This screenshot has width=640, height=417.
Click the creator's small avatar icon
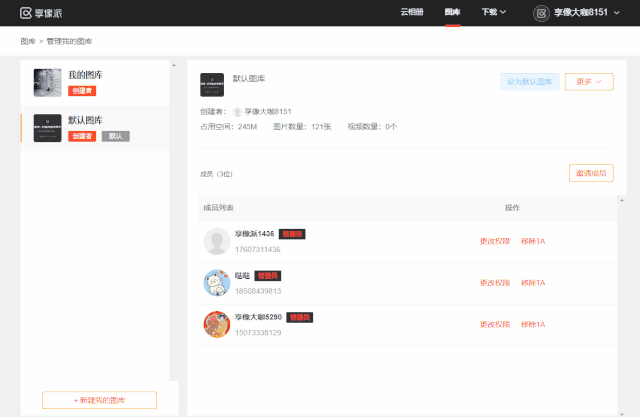pyautogui.click(x=237, y=112)
